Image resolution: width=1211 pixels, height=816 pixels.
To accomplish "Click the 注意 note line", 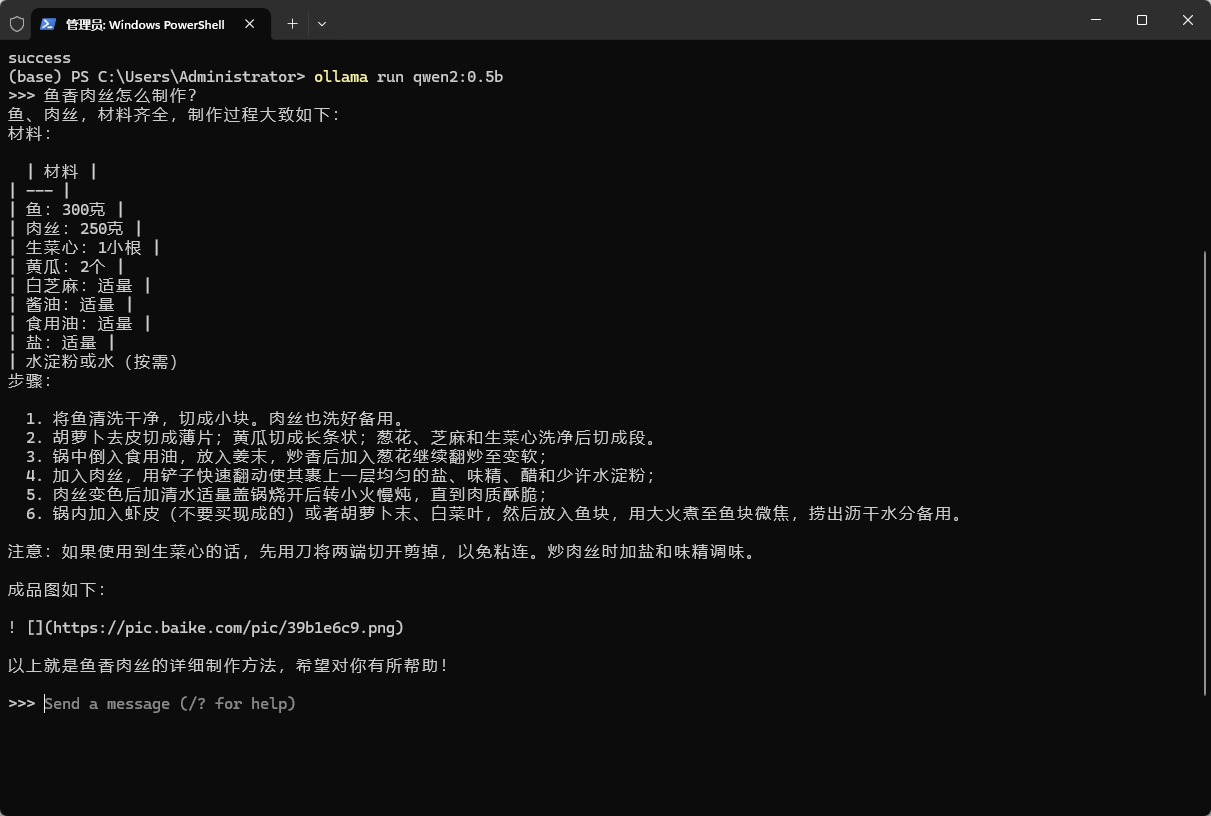I will point(382,552).
